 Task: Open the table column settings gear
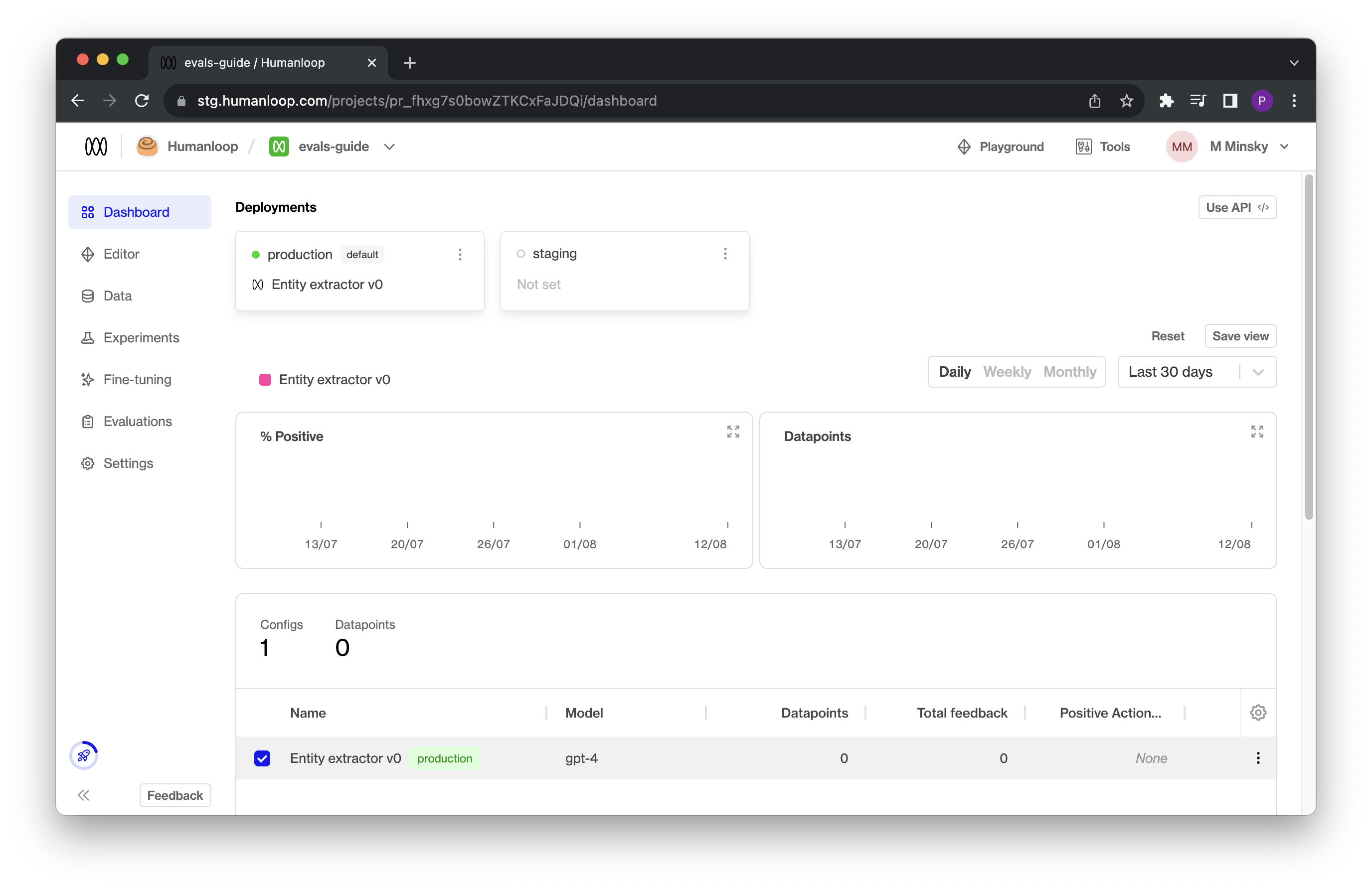click(x=1258, y=713)
